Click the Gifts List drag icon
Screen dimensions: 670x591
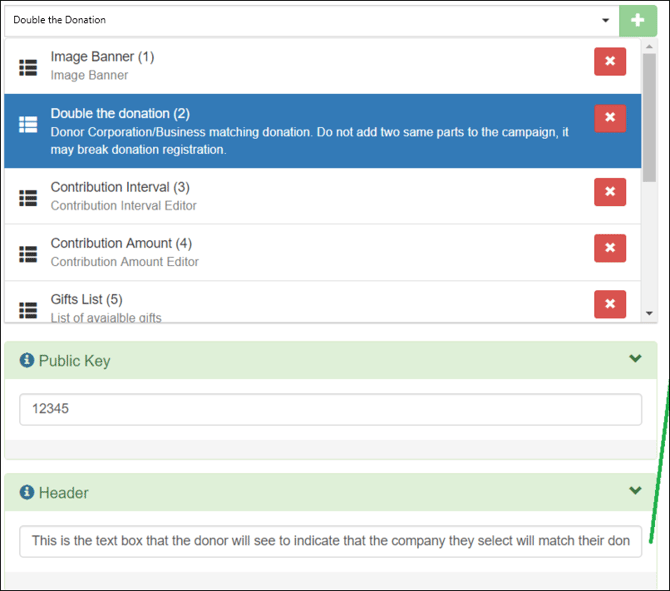pos(28,309)
